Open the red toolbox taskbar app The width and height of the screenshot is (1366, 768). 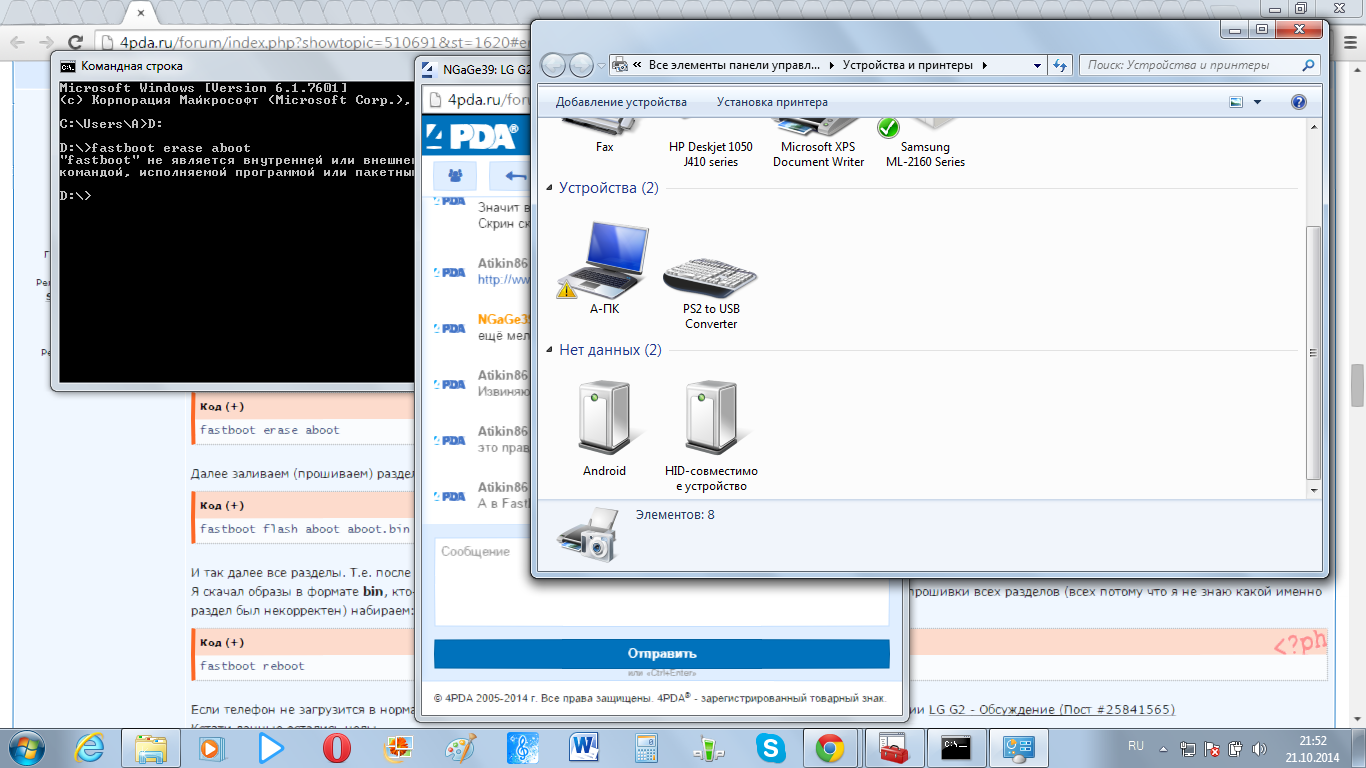coord(893,747)
